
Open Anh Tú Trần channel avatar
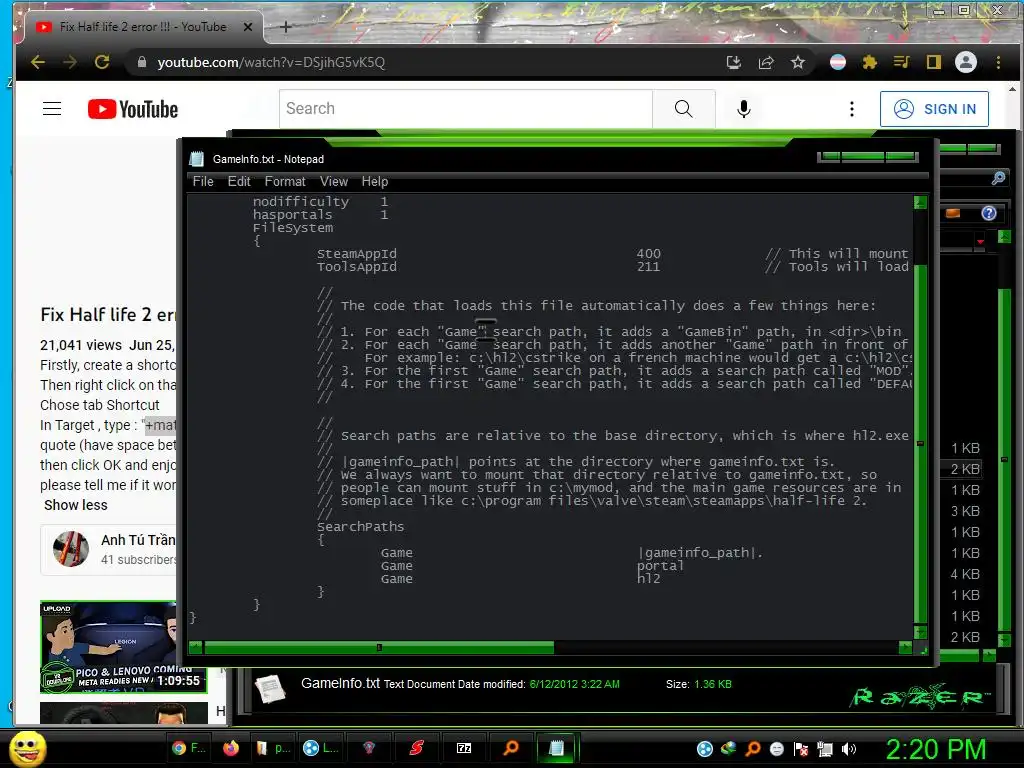[x=71, y=549]
